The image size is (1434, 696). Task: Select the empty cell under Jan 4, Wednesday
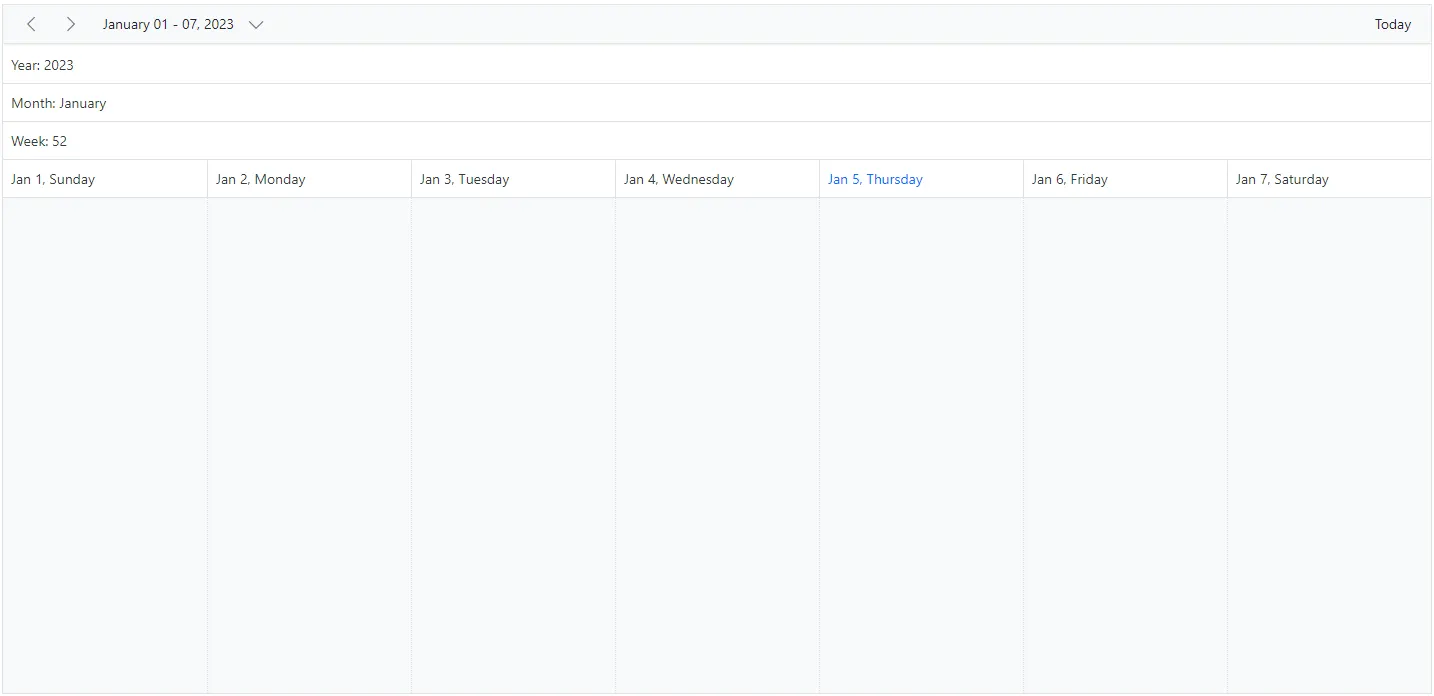pos(717,445)
